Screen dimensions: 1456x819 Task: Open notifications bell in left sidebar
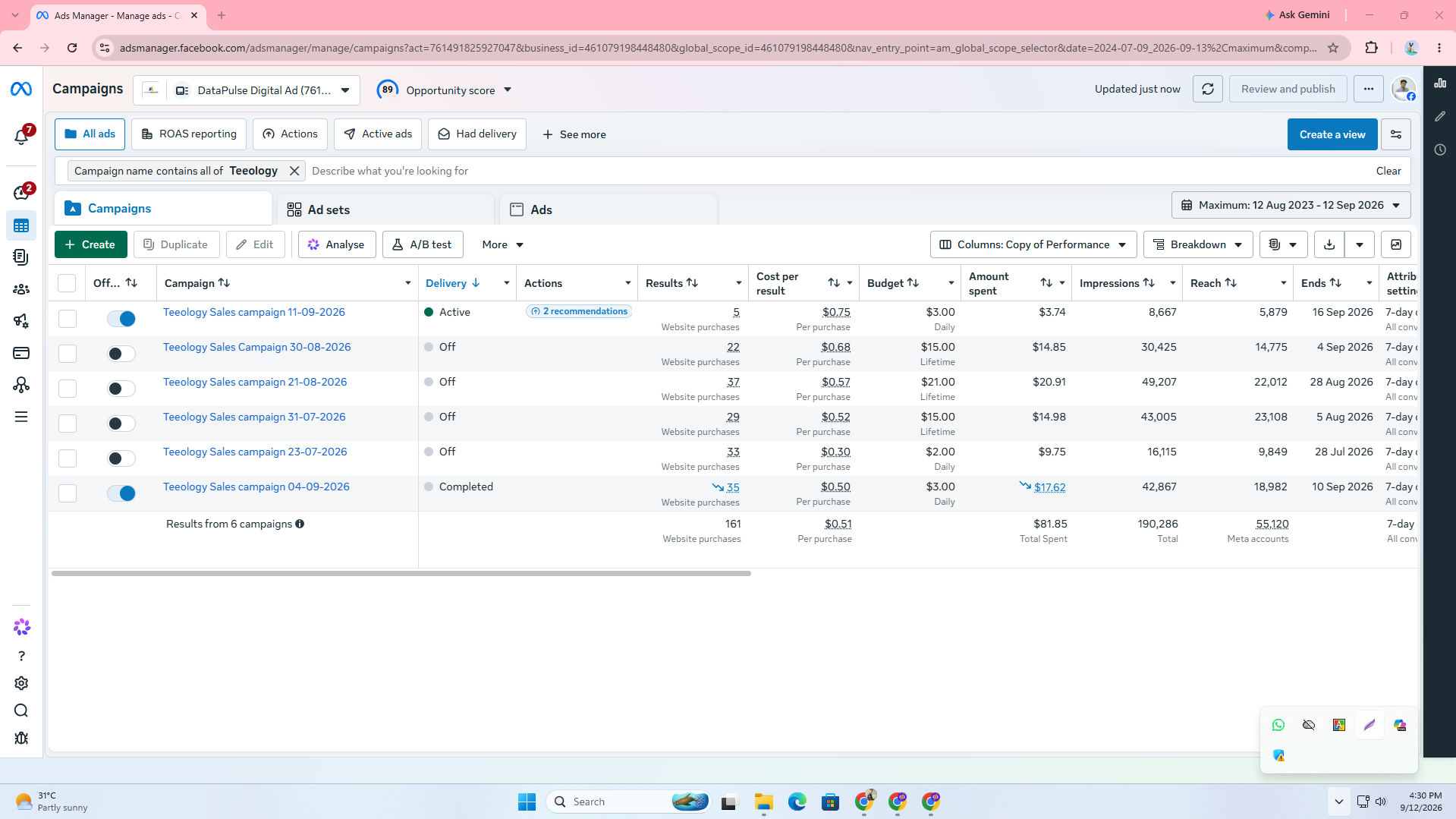[x=21, y=137]
